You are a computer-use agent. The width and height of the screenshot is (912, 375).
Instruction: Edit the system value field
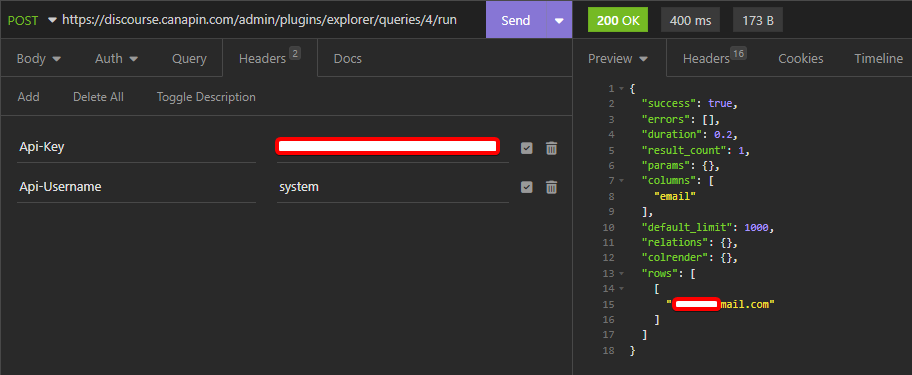pyautogui.click(x=393, y=187)
